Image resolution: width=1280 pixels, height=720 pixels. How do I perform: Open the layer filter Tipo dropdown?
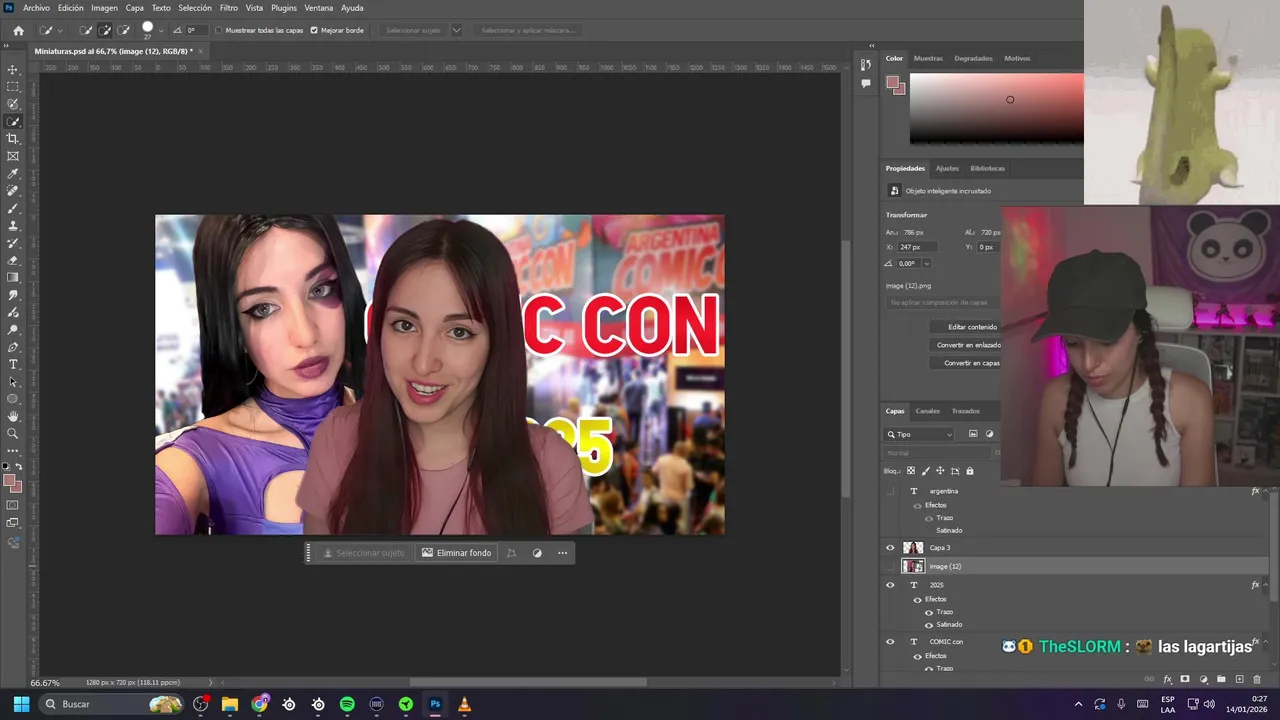(x=920, y=434)
